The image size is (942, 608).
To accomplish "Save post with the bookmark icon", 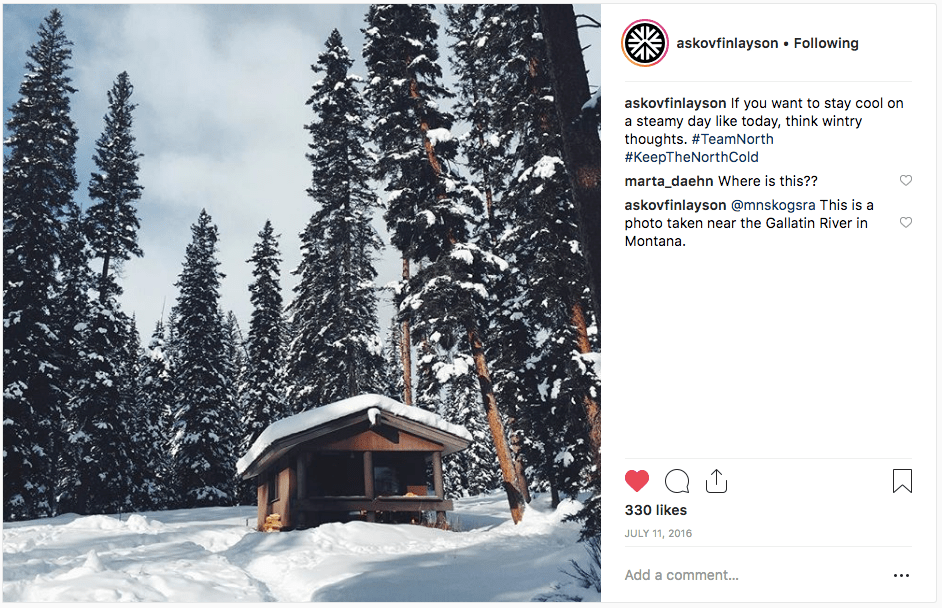I will click(x=902, y=481).
